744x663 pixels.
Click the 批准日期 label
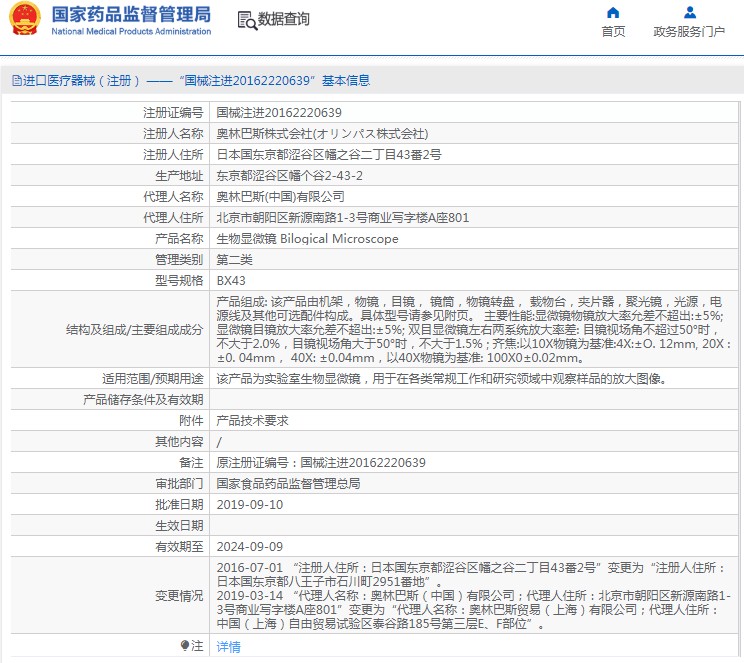pos(179,504)
